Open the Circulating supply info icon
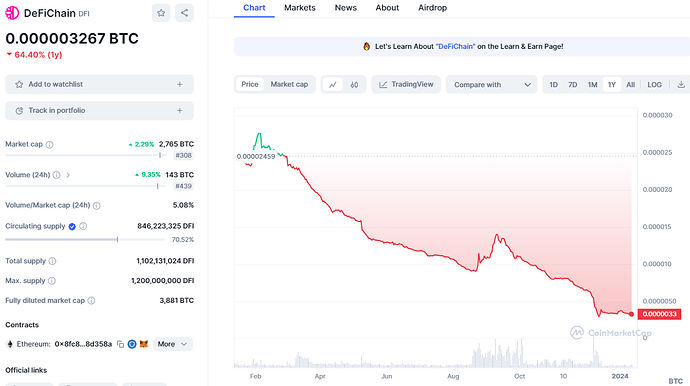Image resolution: width=690 pixels, height=386 pixels. click(83, 226)
